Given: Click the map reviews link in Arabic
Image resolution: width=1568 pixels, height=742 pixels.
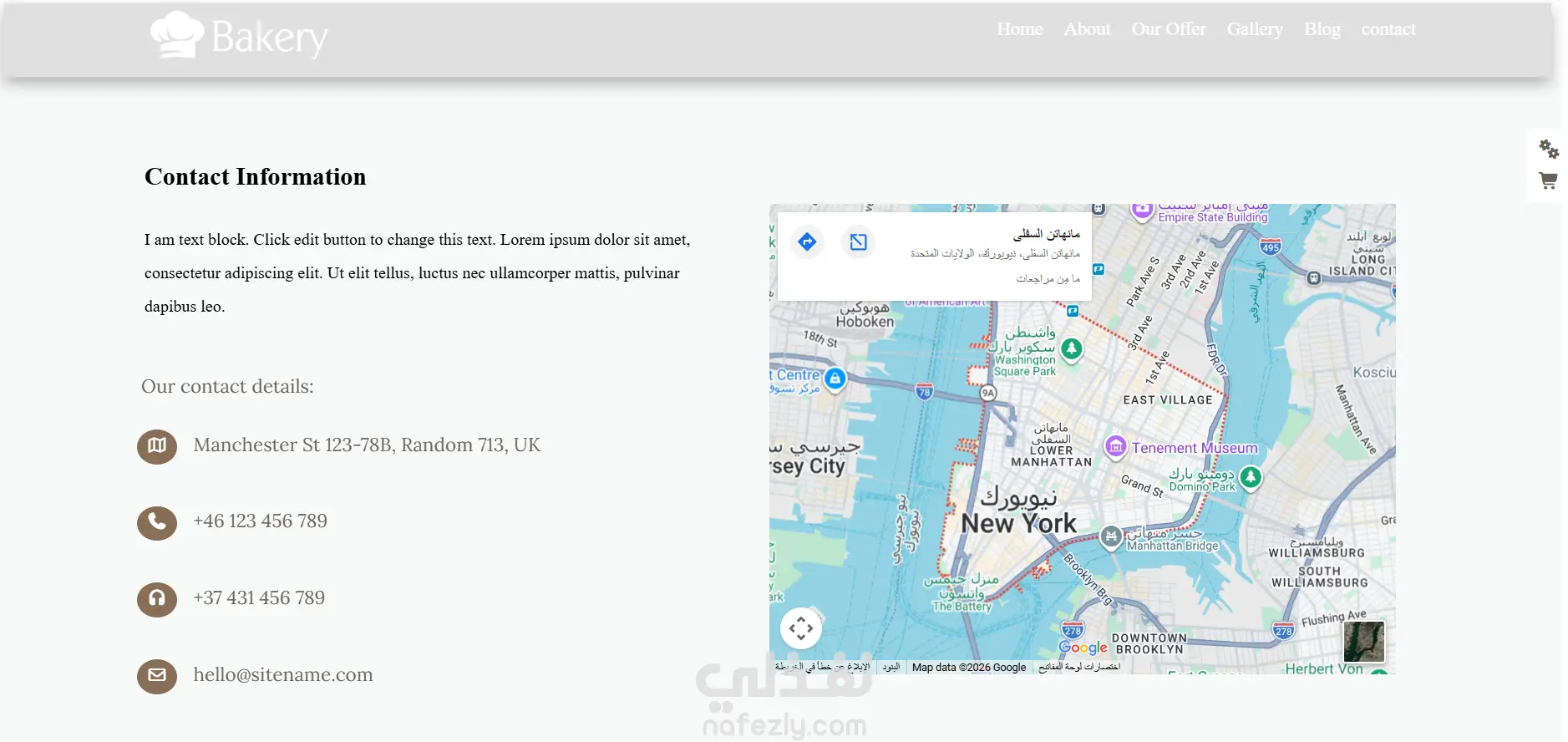Looking at the screenshot, I should (x=1048, y=279).
